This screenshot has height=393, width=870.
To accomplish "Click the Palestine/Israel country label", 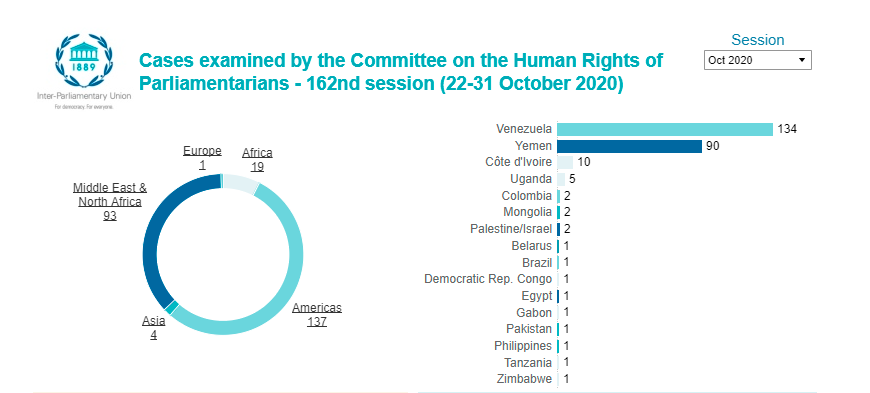I will click(x=511, y=229).
